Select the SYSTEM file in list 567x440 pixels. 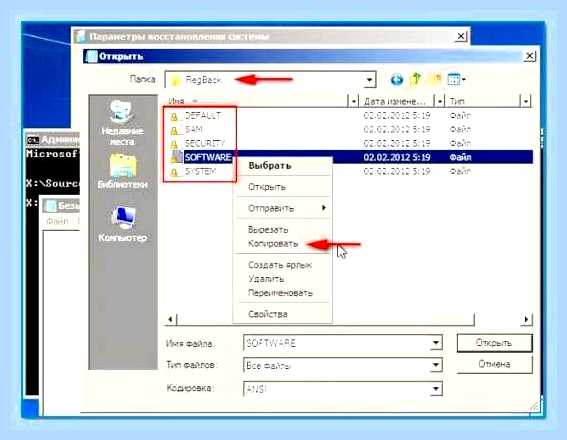tap(200, 171)
